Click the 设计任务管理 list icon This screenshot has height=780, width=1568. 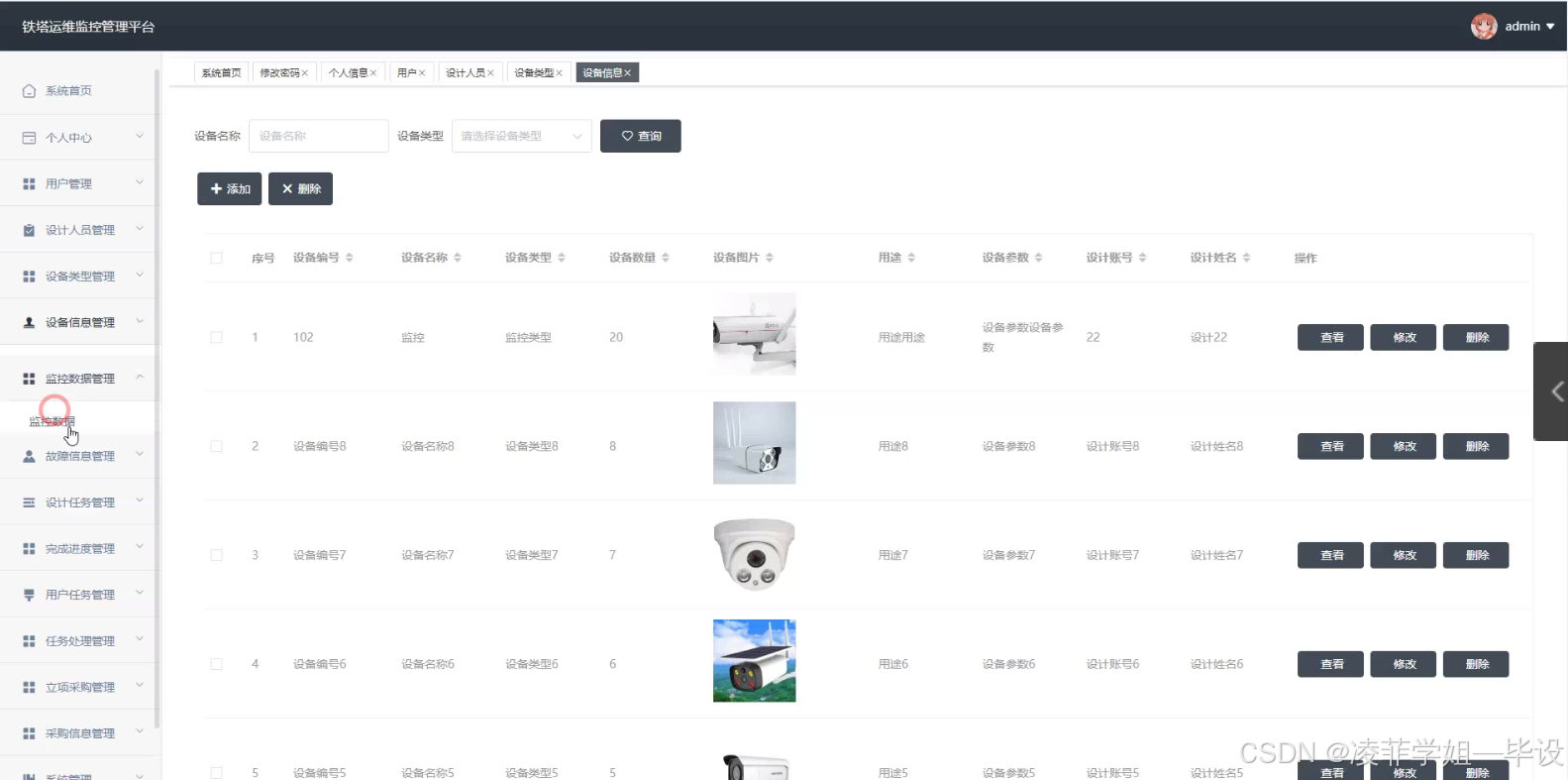pyautogui.click(x=29, y=502)
